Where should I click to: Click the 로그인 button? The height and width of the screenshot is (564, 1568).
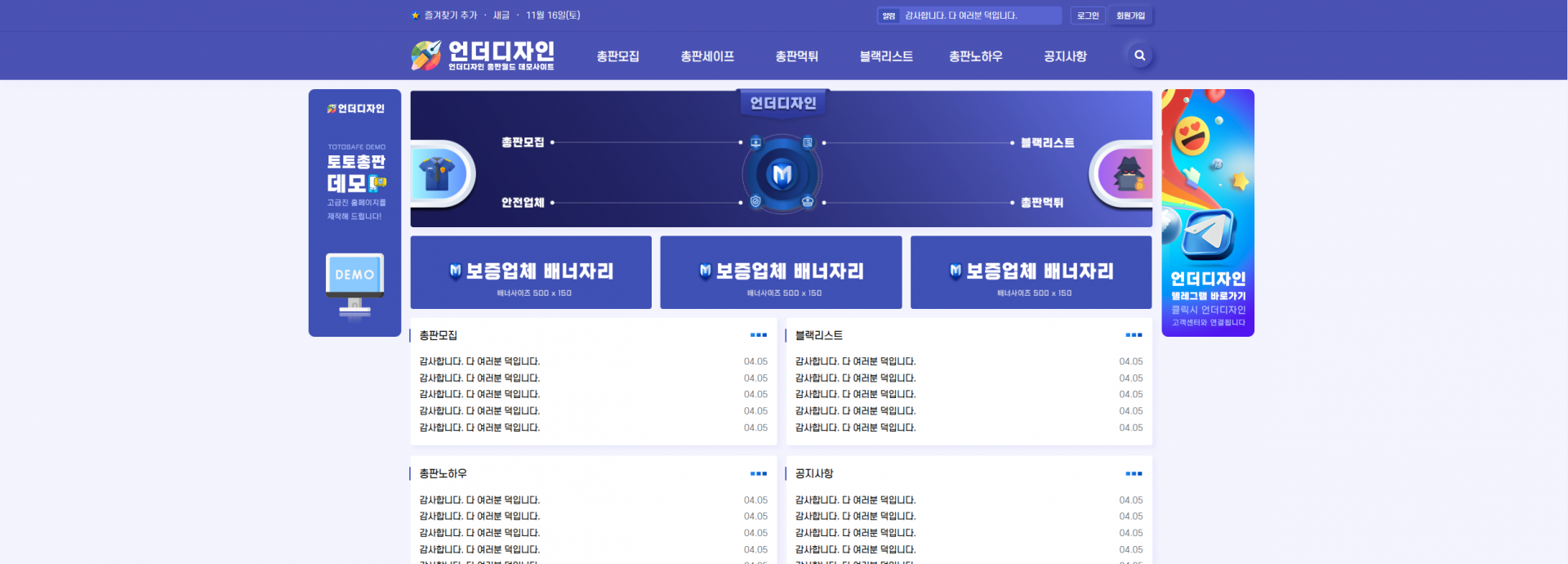click(x=1088, y=16)
